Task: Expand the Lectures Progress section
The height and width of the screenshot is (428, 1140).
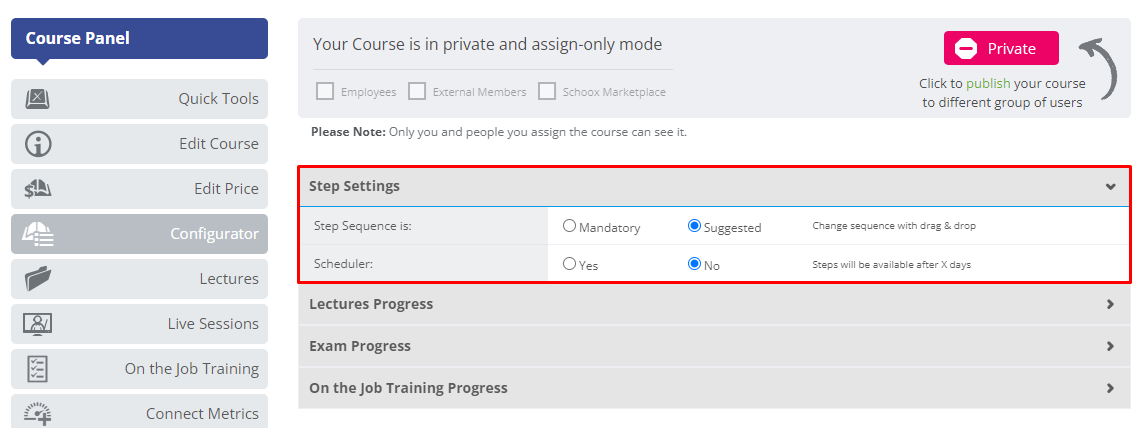Action: pos(714,304)
